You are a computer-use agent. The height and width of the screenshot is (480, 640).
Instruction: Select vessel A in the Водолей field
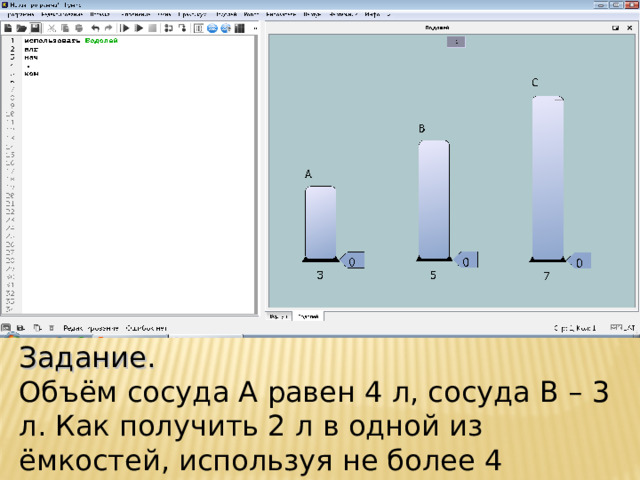pyautogui.click(x=320, y=222)
